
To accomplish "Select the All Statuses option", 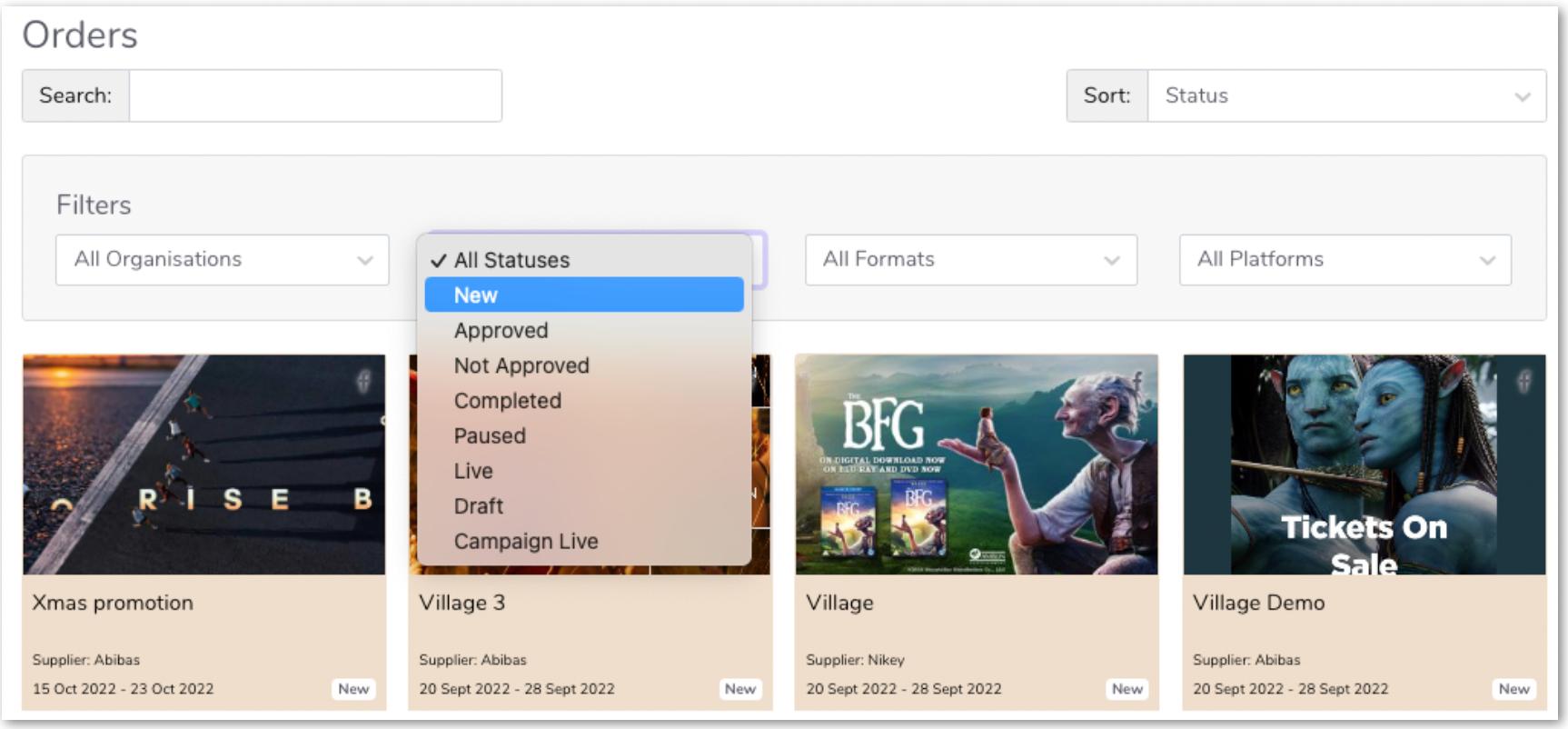I will click(584, 260).
